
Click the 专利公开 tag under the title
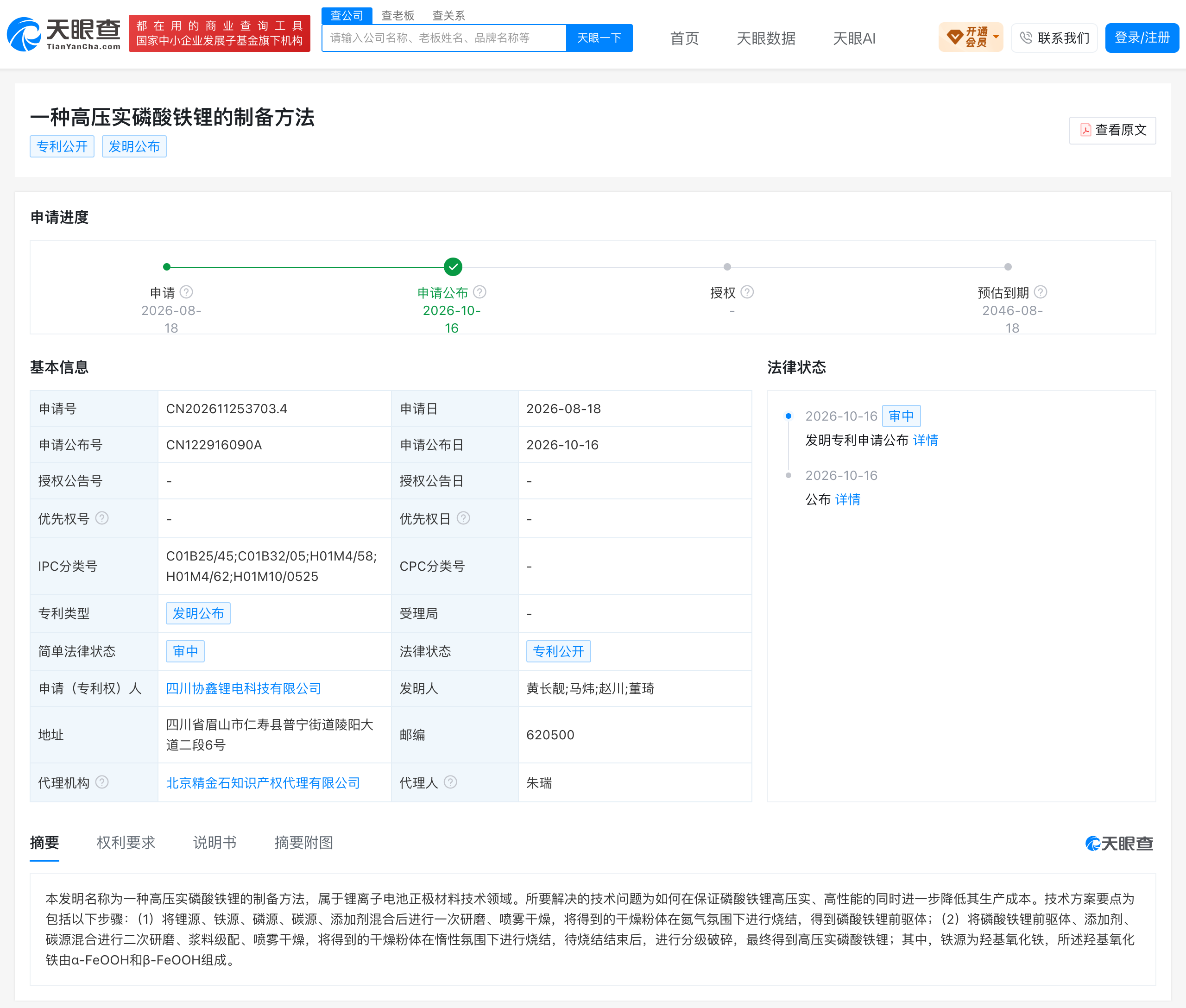pyautogui.click(x=62, y=146)
